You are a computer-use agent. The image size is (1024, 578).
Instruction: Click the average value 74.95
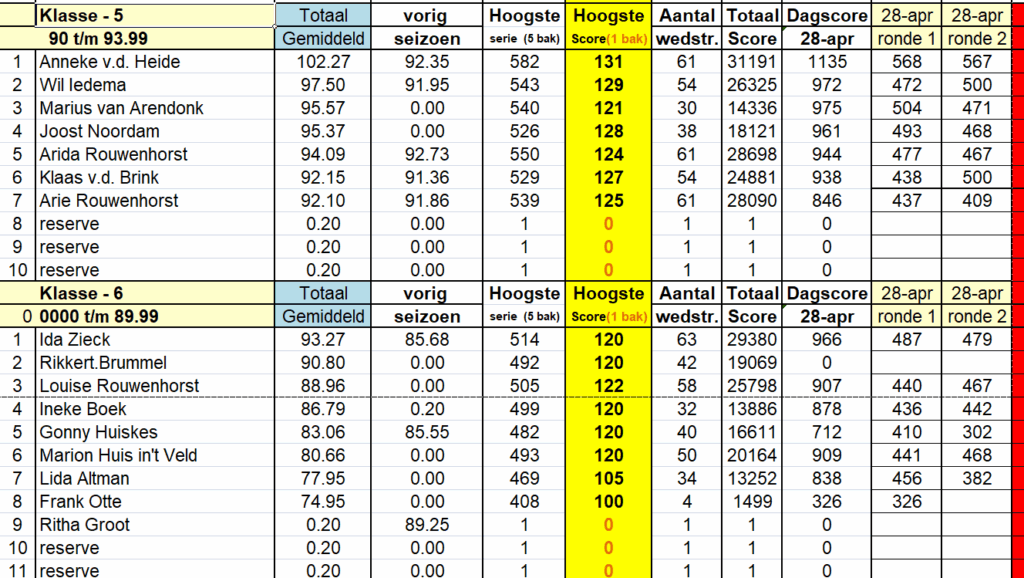click(x=323, y=502)
